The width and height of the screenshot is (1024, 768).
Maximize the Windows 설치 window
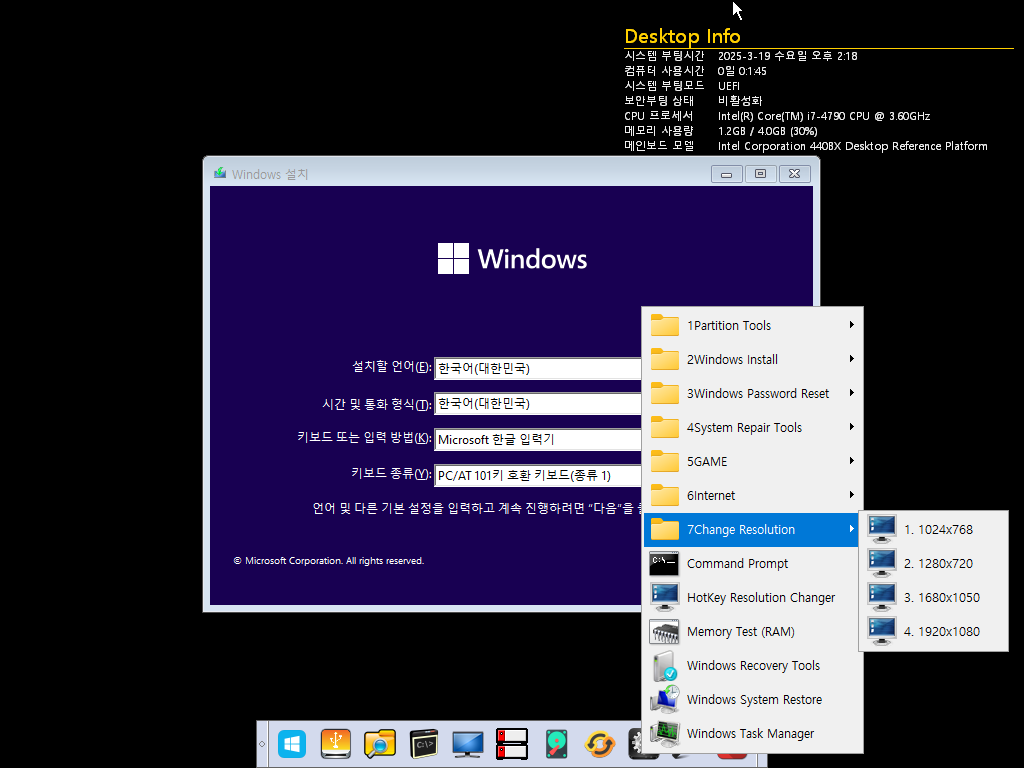click(760, 174)
